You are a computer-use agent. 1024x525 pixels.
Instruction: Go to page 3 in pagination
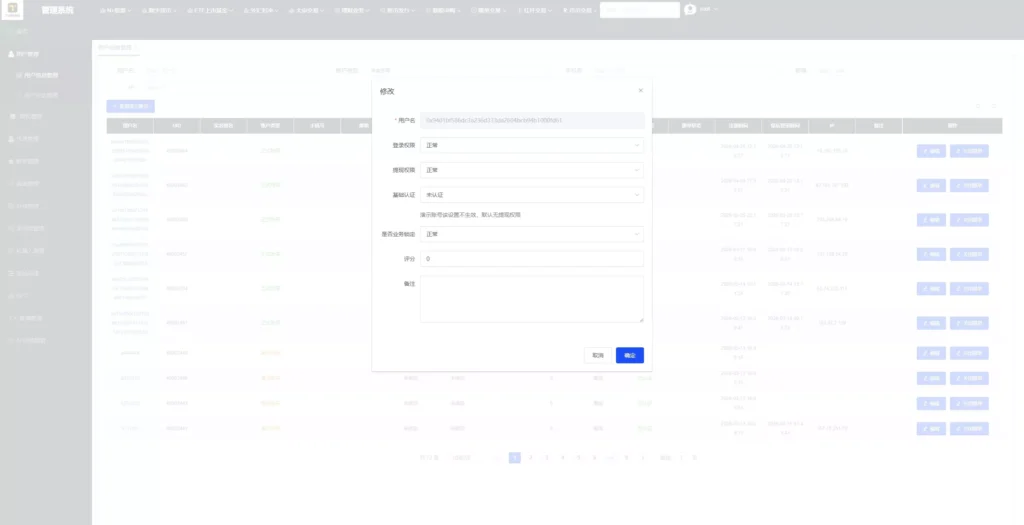(x=547, y=458)
